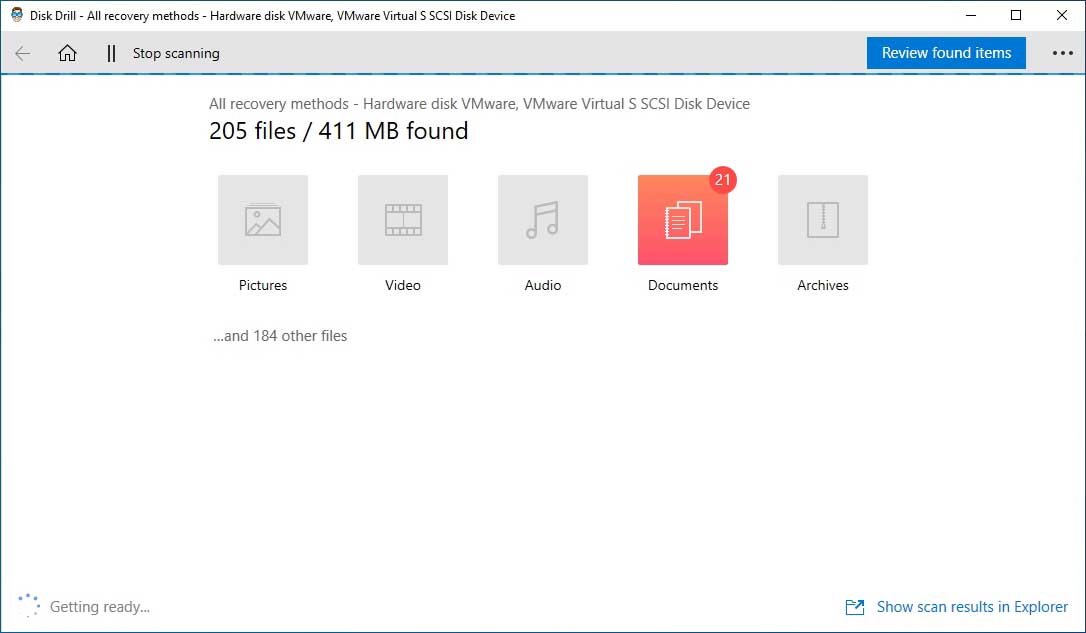Select the Archives category tile
The width and height of the screenshot is (1086, 633).
823,220
